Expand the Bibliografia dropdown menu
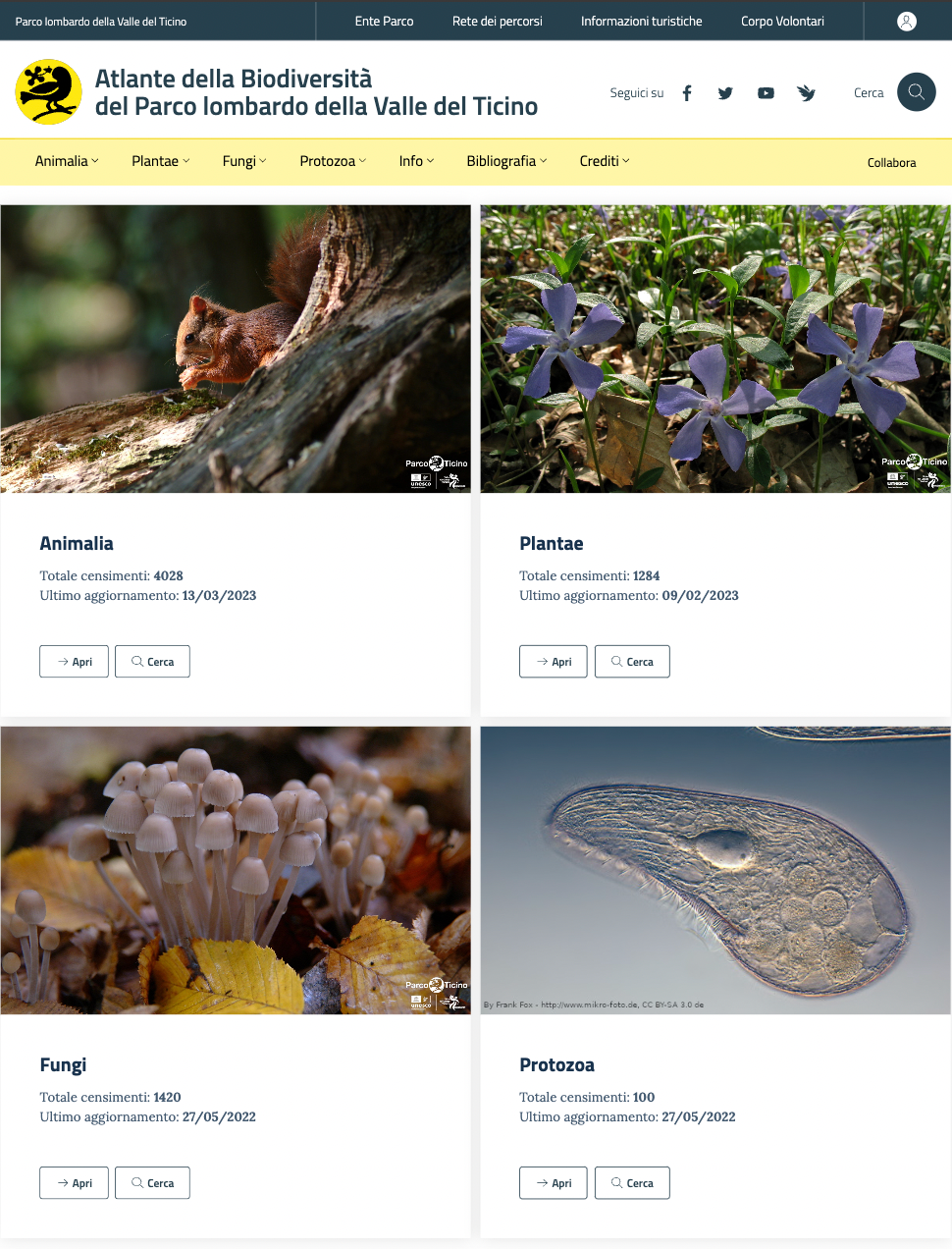This screenshot has height=1249, width=952. [506, 161]
